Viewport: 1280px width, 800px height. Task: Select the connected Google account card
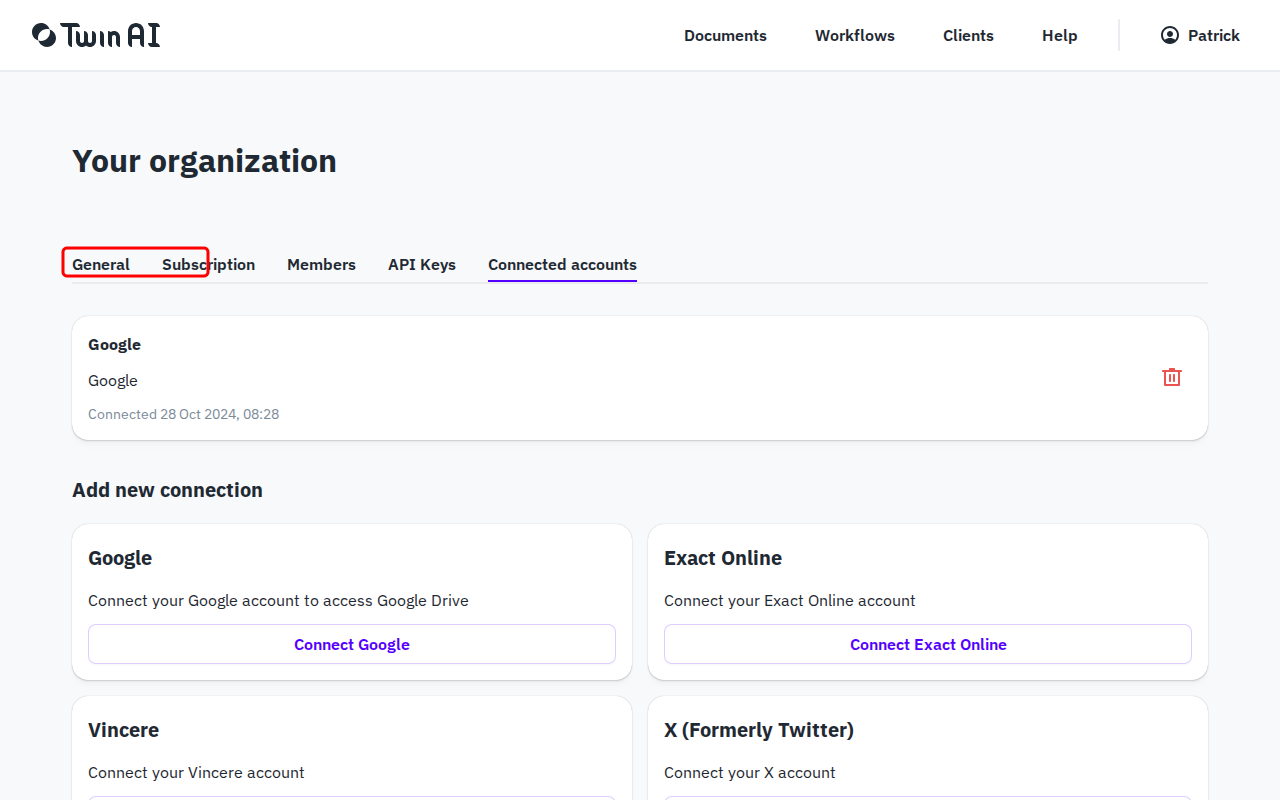[x=640, y=378]
